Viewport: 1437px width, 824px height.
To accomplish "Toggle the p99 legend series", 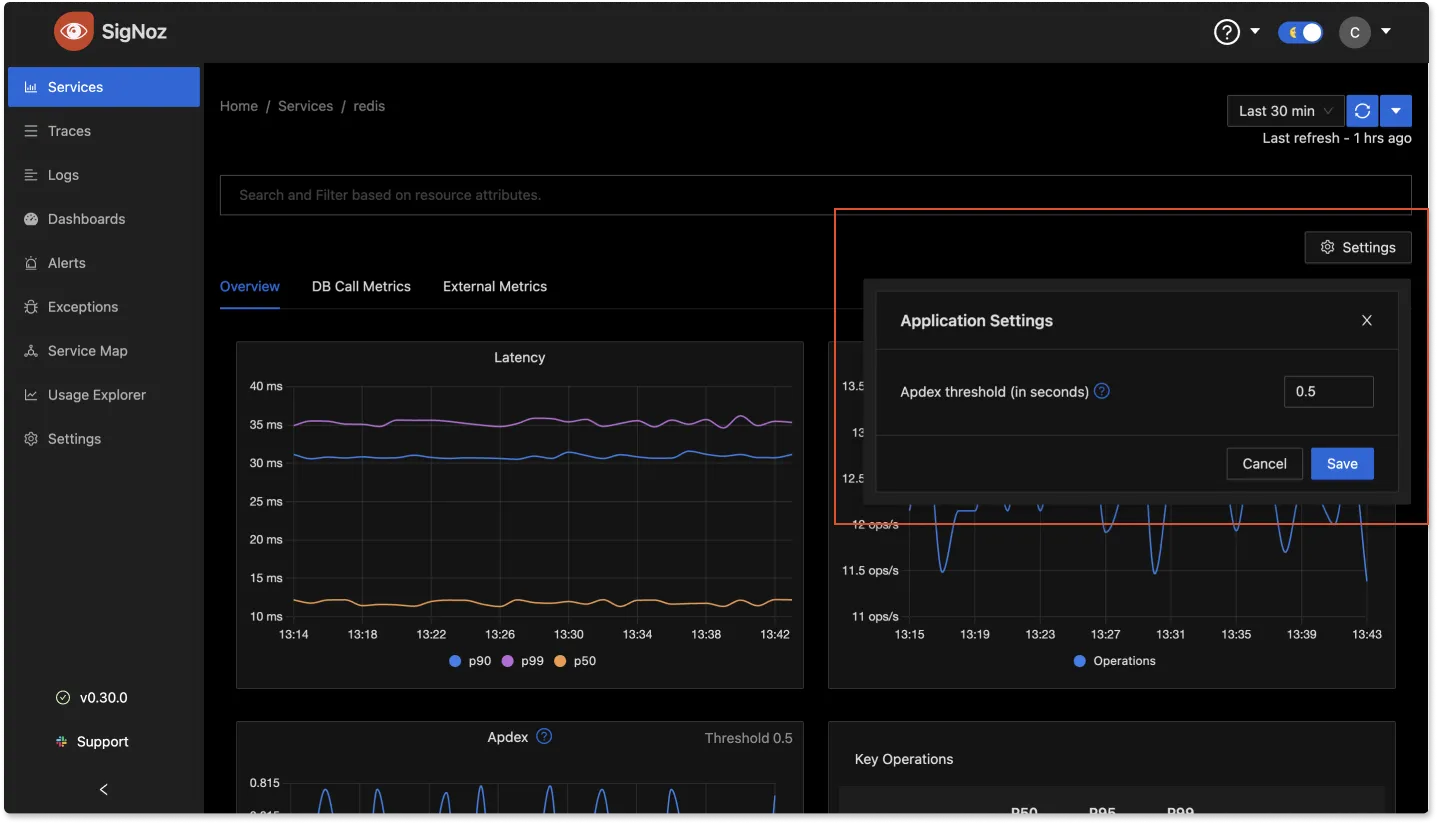I will click(x=522, y=661).
